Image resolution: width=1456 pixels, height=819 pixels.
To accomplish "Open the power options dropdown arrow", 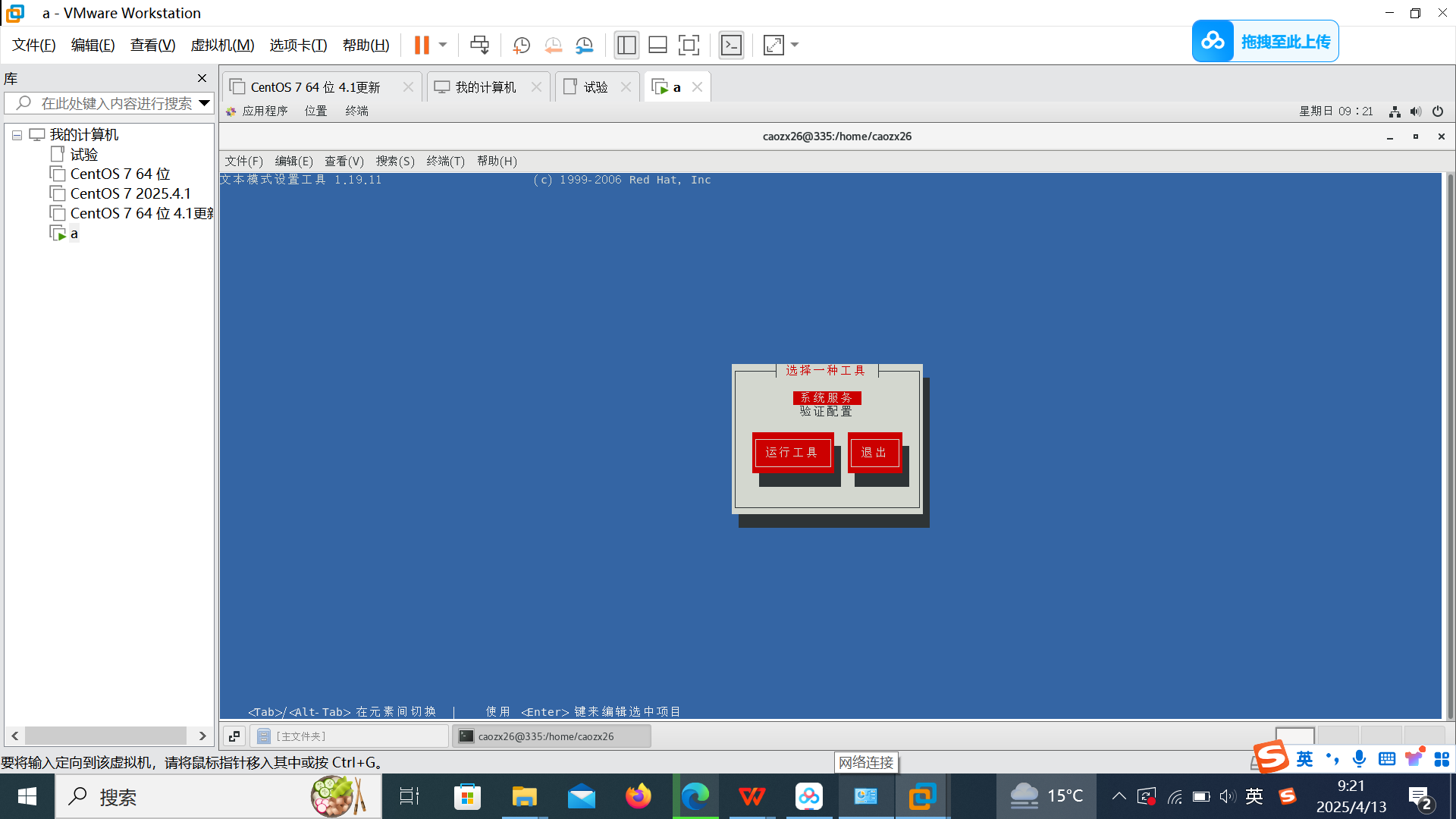I will [443, 45].
